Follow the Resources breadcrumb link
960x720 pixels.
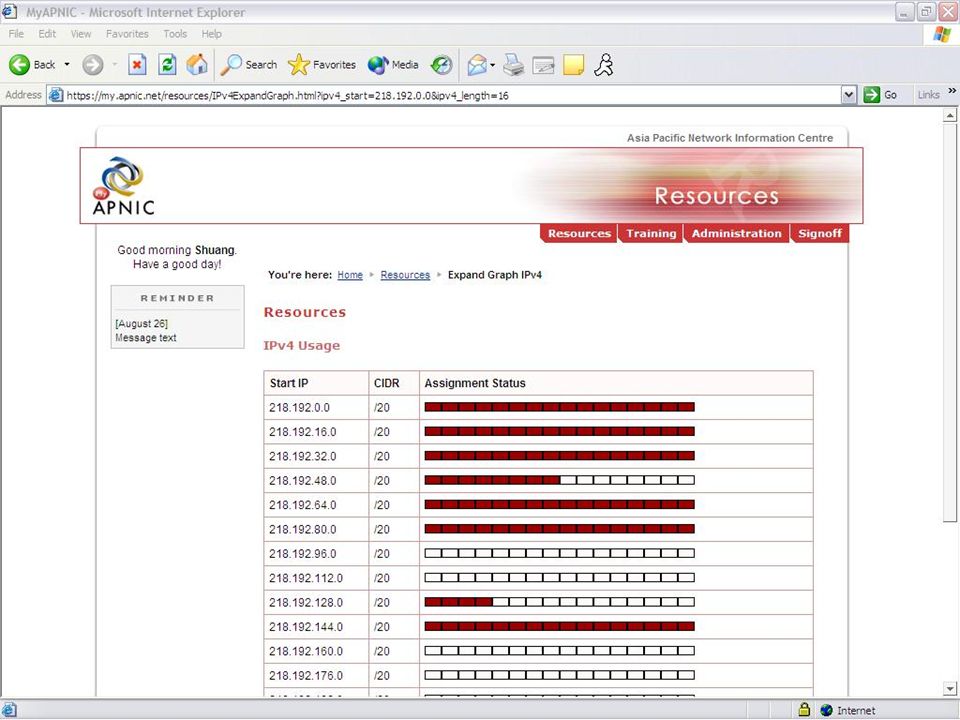405,275
